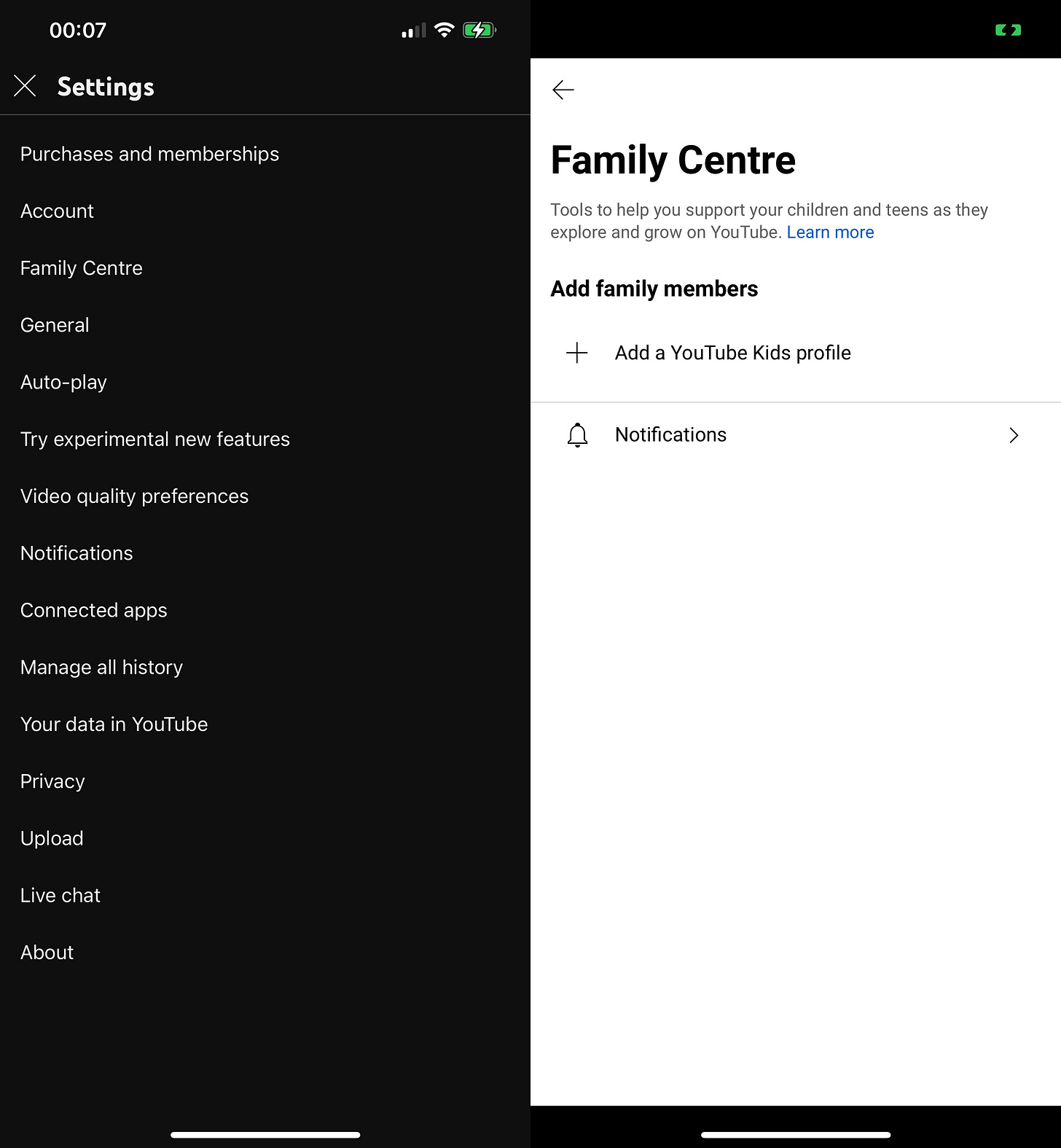
Task: Open Try experimental new features
Action: pos(265,439)
